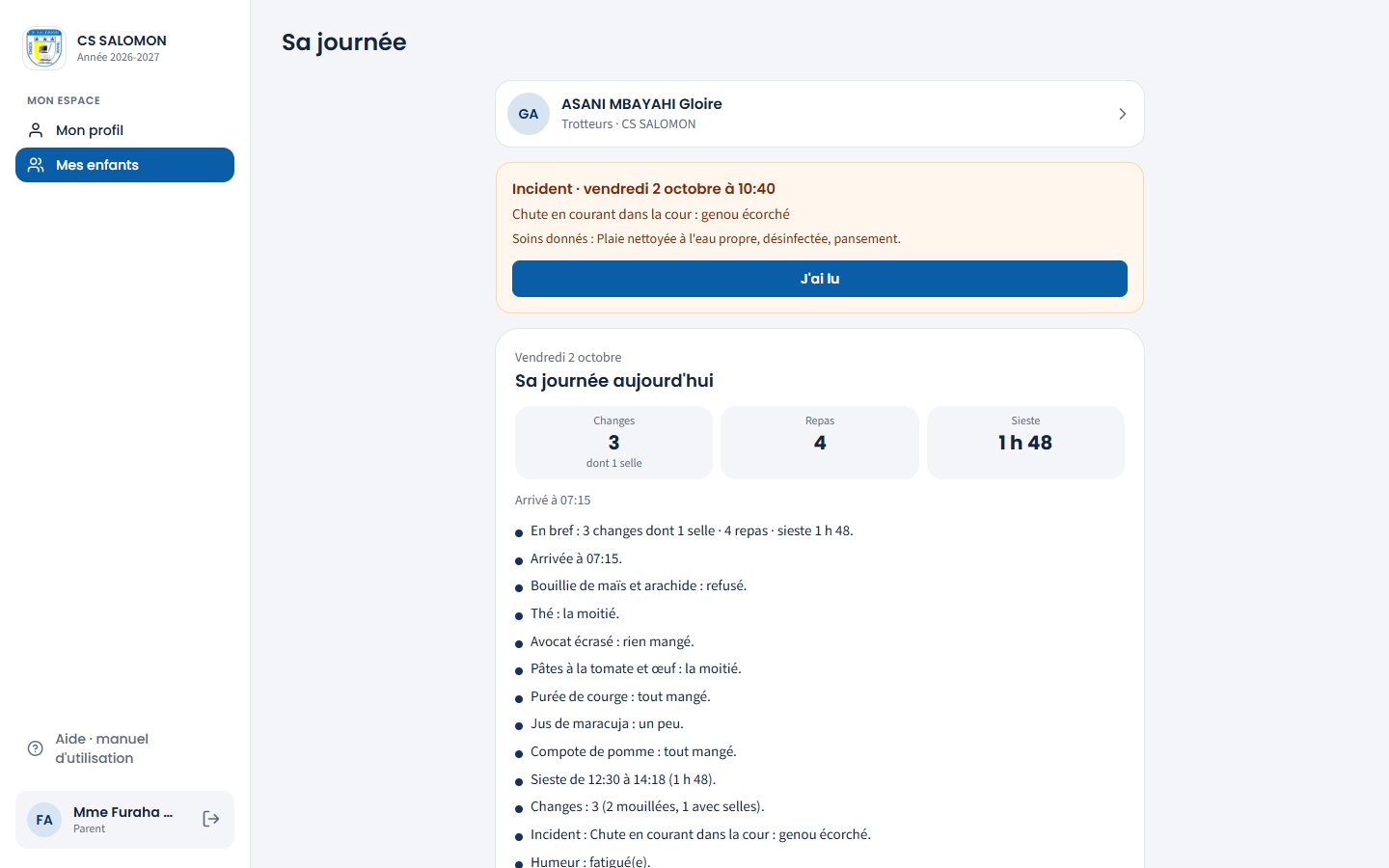Click the logout icon
Viewport: 1389px width, 868px height.
(x=211, y=819)
